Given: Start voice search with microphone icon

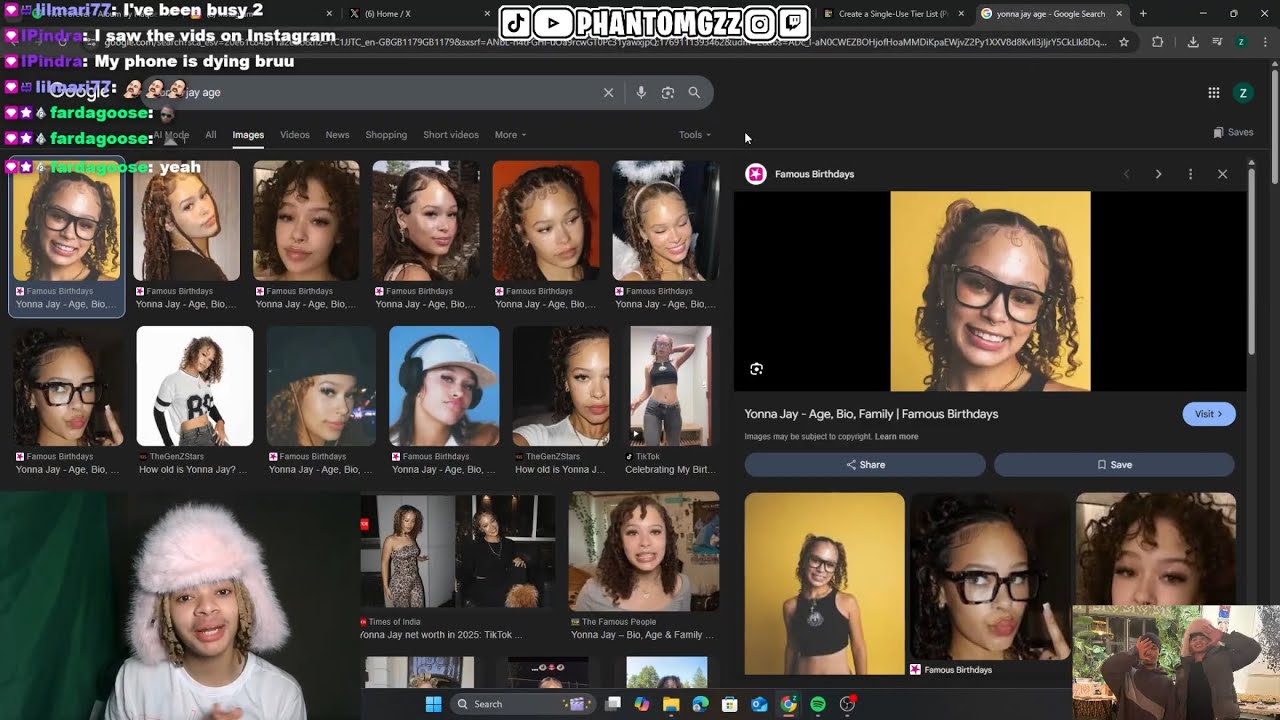Looking at the screenshot, I should (x=641, y=92).
